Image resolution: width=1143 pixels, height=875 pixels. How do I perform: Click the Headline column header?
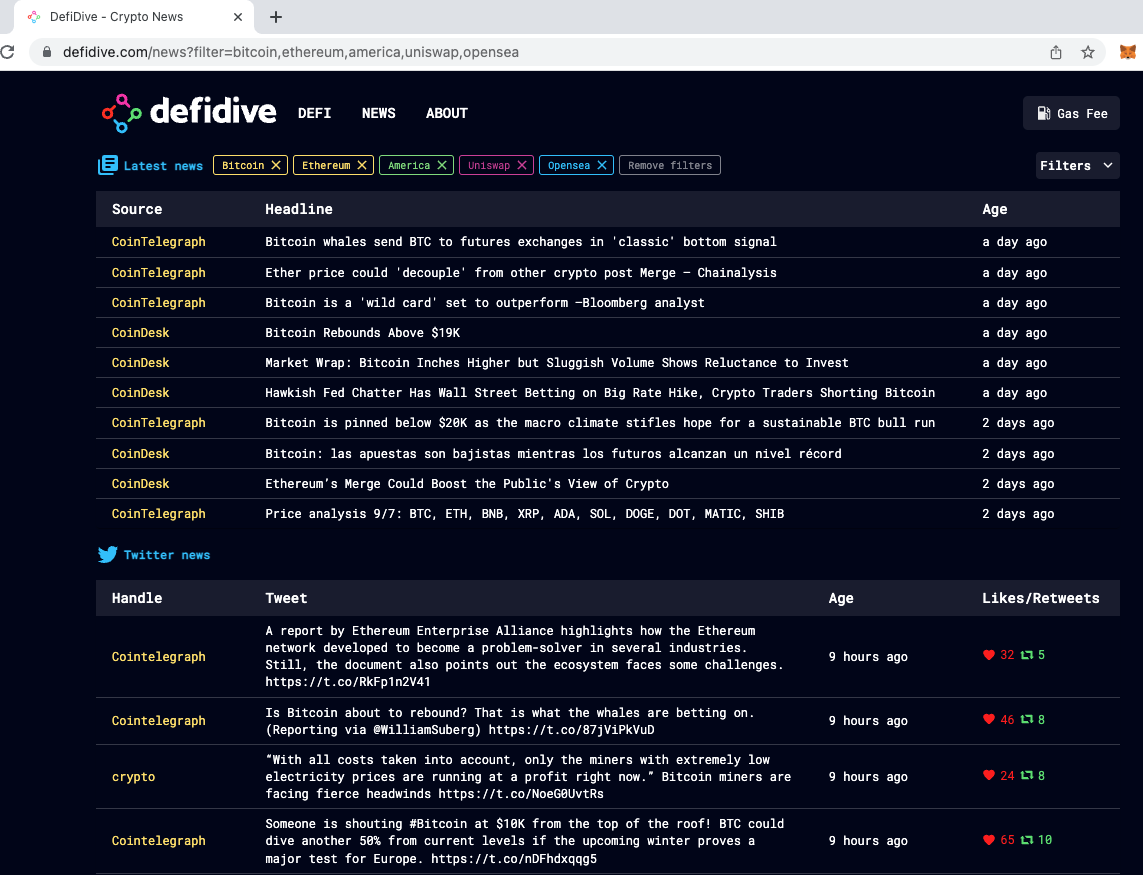coord(298,209)
